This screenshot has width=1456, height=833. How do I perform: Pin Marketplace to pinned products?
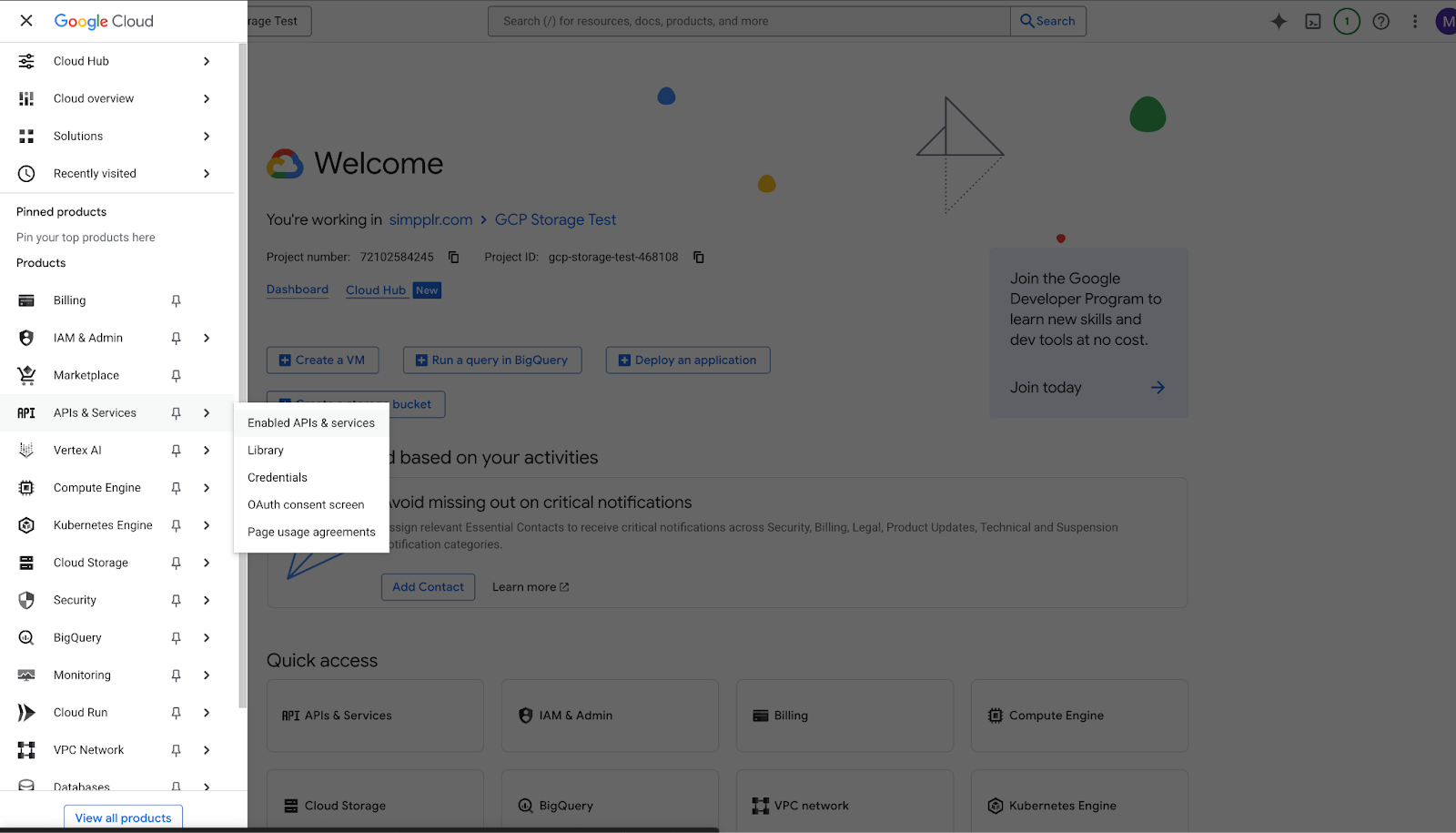point(177,375)
